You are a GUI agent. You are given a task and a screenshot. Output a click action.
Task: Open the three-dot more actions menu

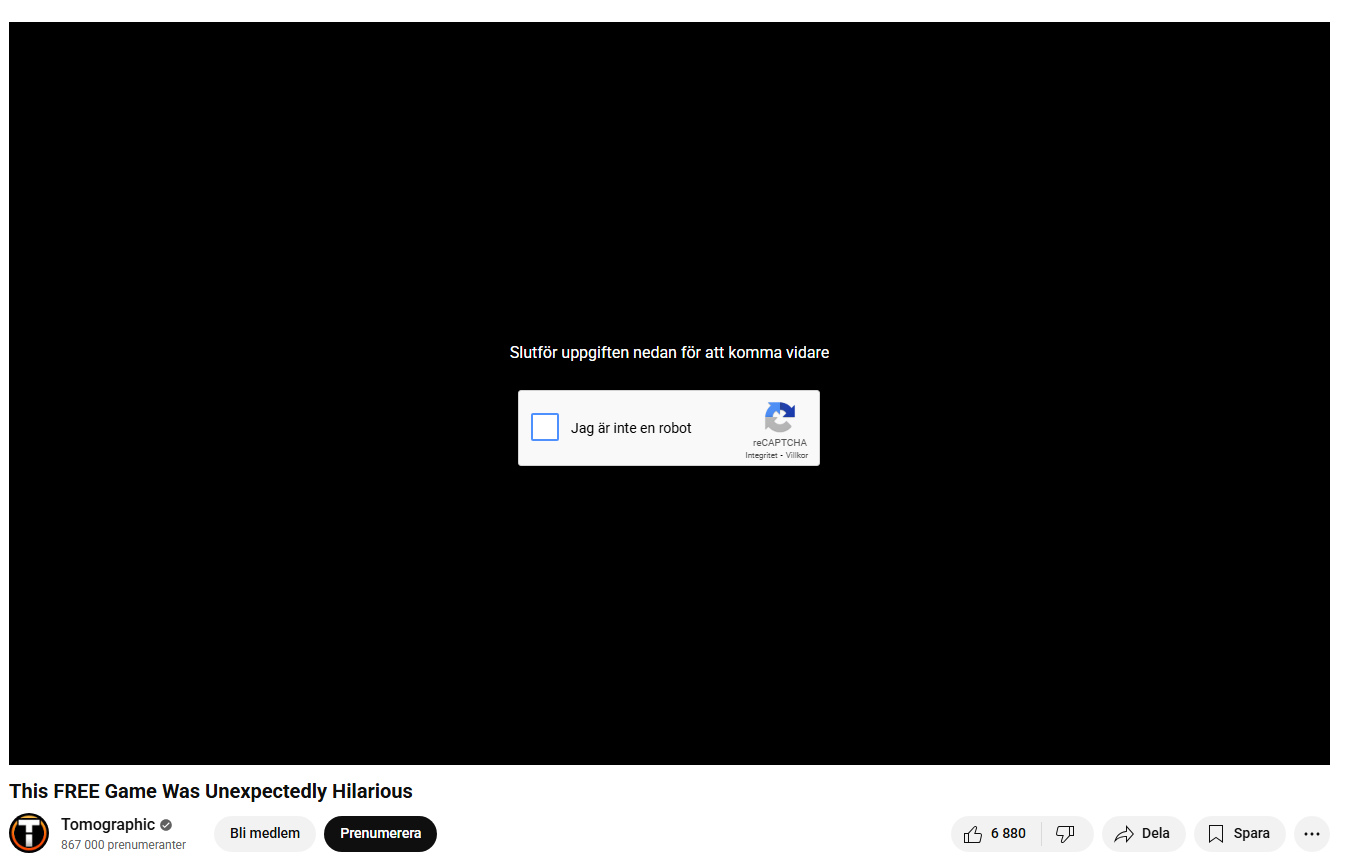[x=1312, y=834]
